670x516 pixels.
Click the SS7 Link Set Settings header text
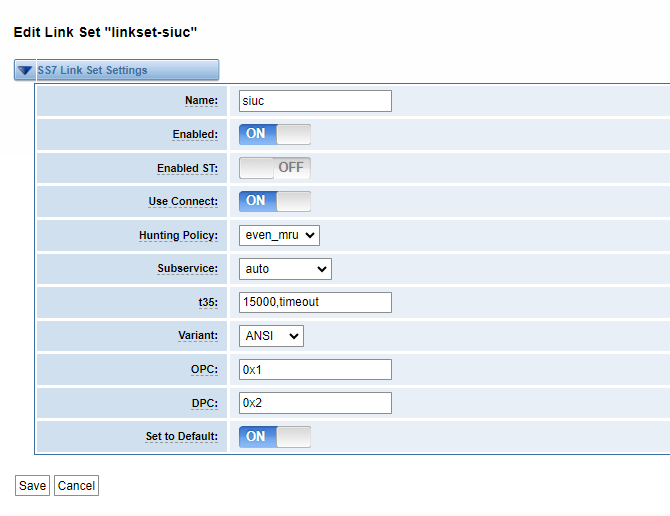92,70
